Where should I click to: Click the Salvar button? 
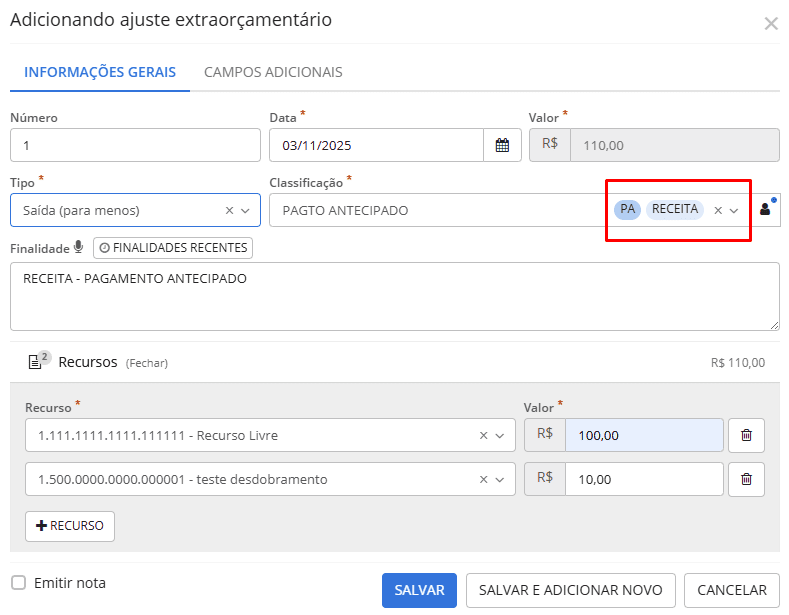tap(419, 590)
